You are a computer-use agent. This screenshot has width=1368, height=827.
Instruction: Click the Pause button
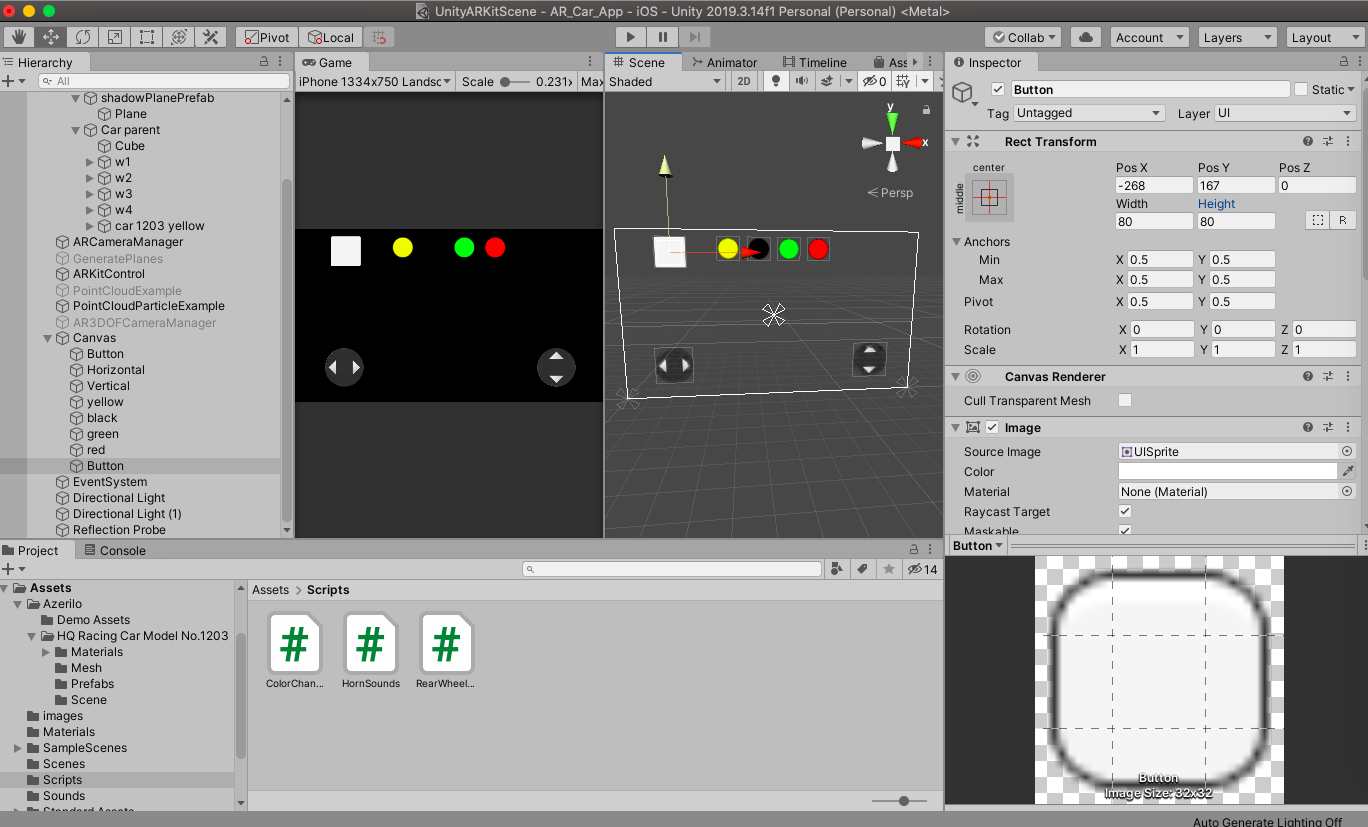(662, 37)
